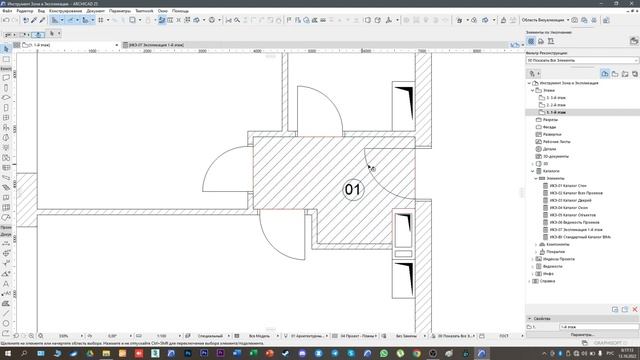Viewport: 640px width, 360px height.
Task: Open the Project Map view in Navigator
Action: point(605,74)
